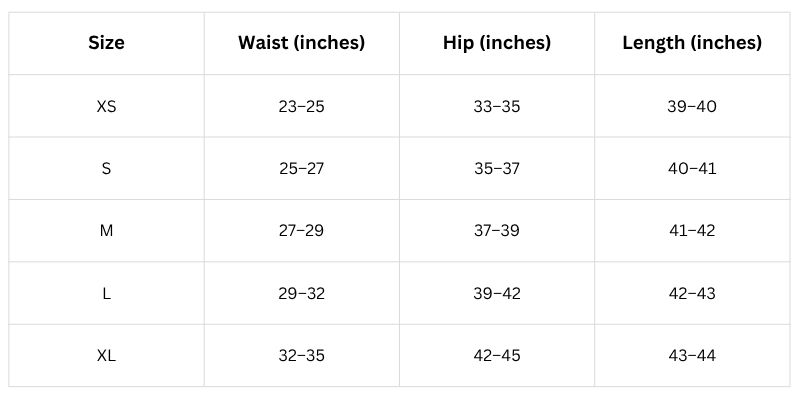Select the XS waist cell 23–25
This screenshot has width=800, height=400.
point(301,106)
